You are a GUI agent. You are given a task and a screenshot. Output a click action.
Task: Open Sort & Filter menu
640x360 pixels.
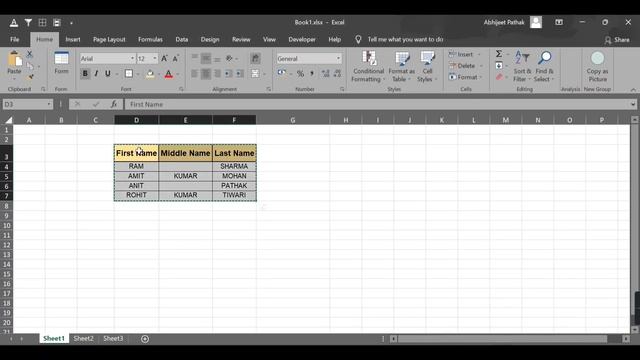[x=522, y=67]
